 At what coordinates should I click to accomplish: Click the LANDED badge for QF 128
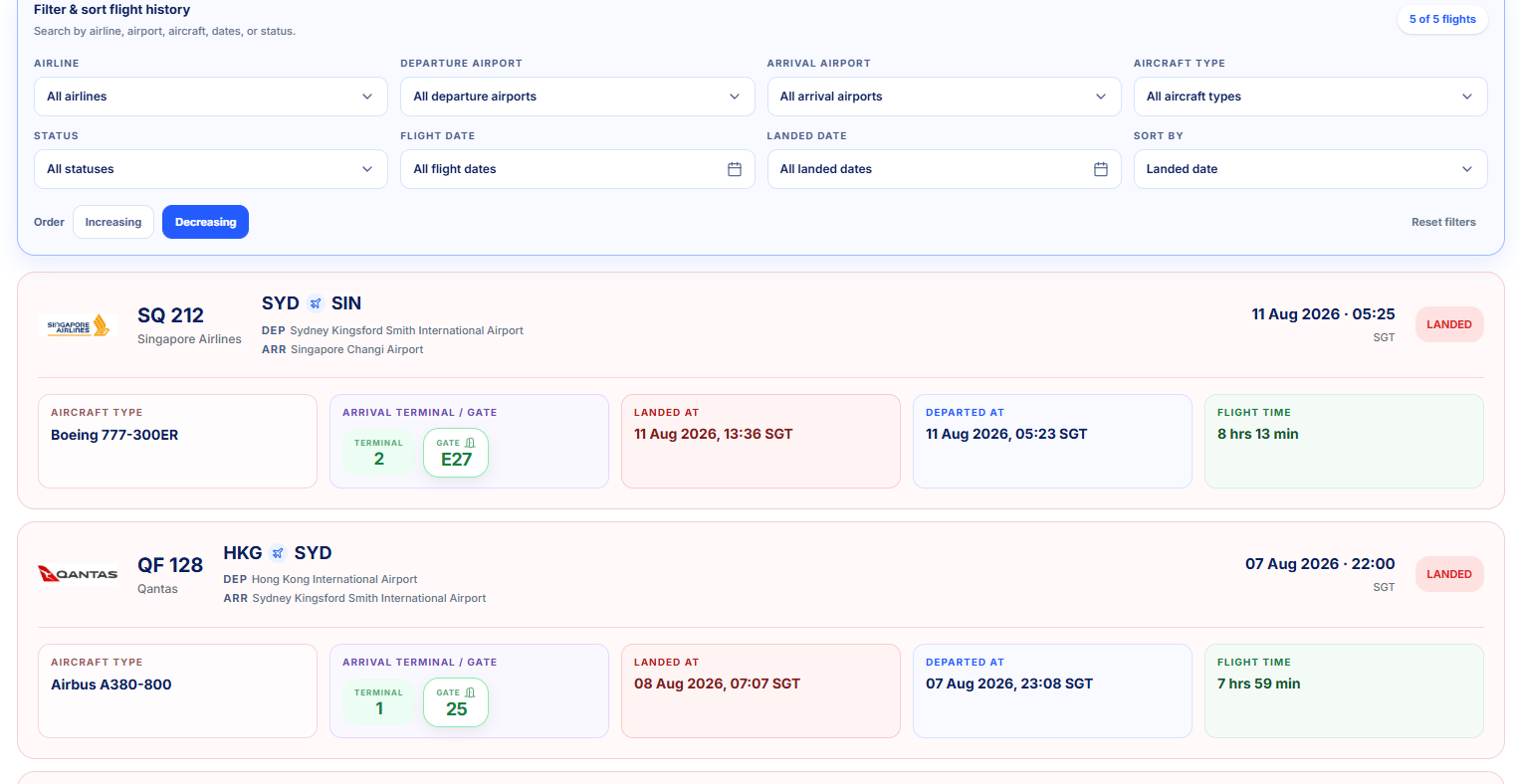tap(1449, 574)
